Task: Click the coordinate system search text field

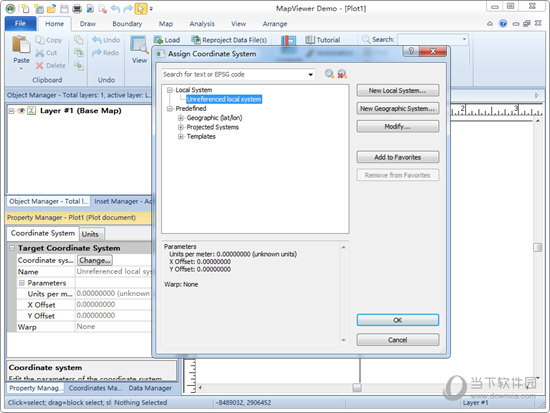Action: pos(234,74)
